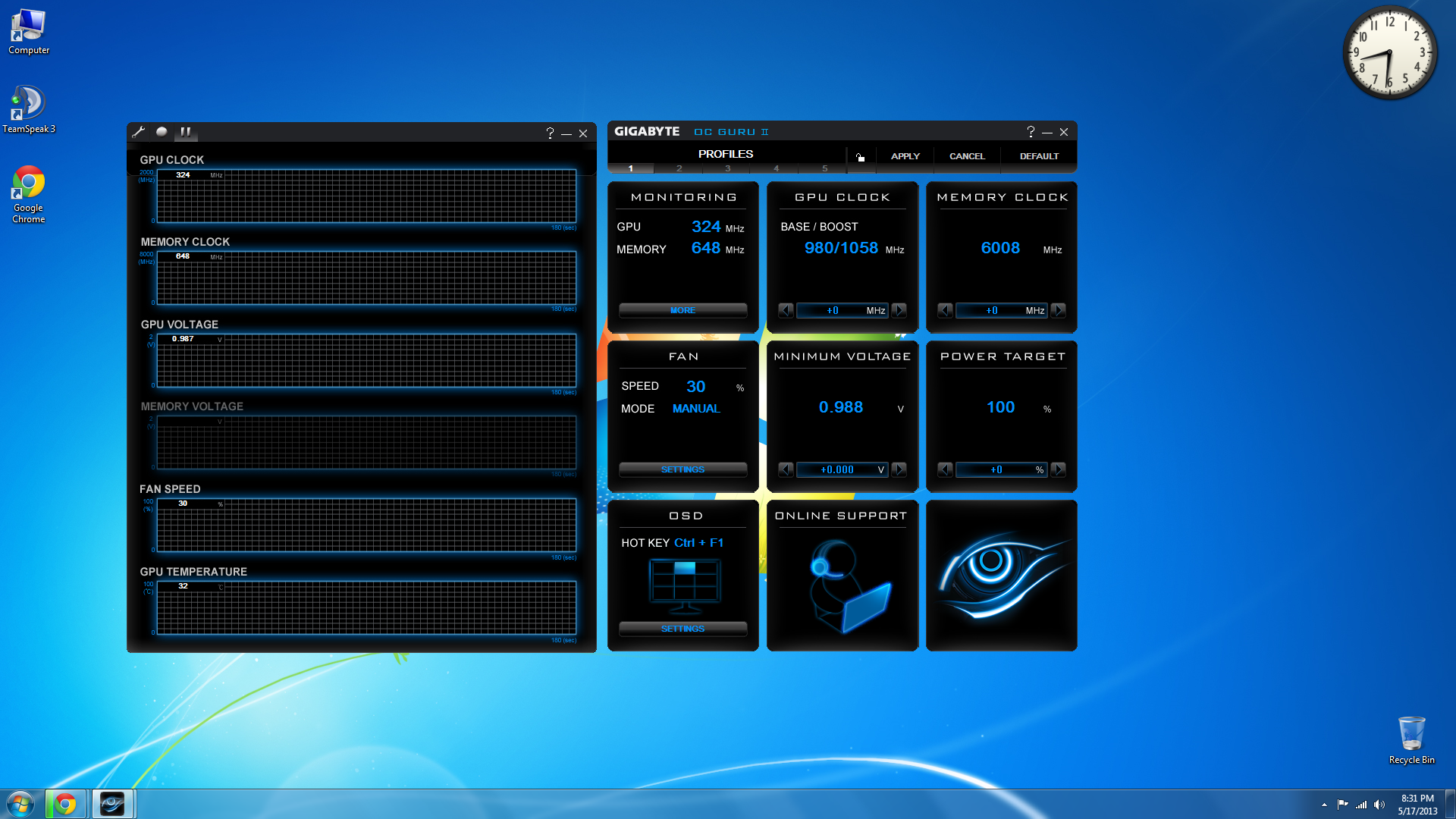1456x819 pixels.
Task: Click the OC Guru help question mark
Action: click(x=1031, y=132)
